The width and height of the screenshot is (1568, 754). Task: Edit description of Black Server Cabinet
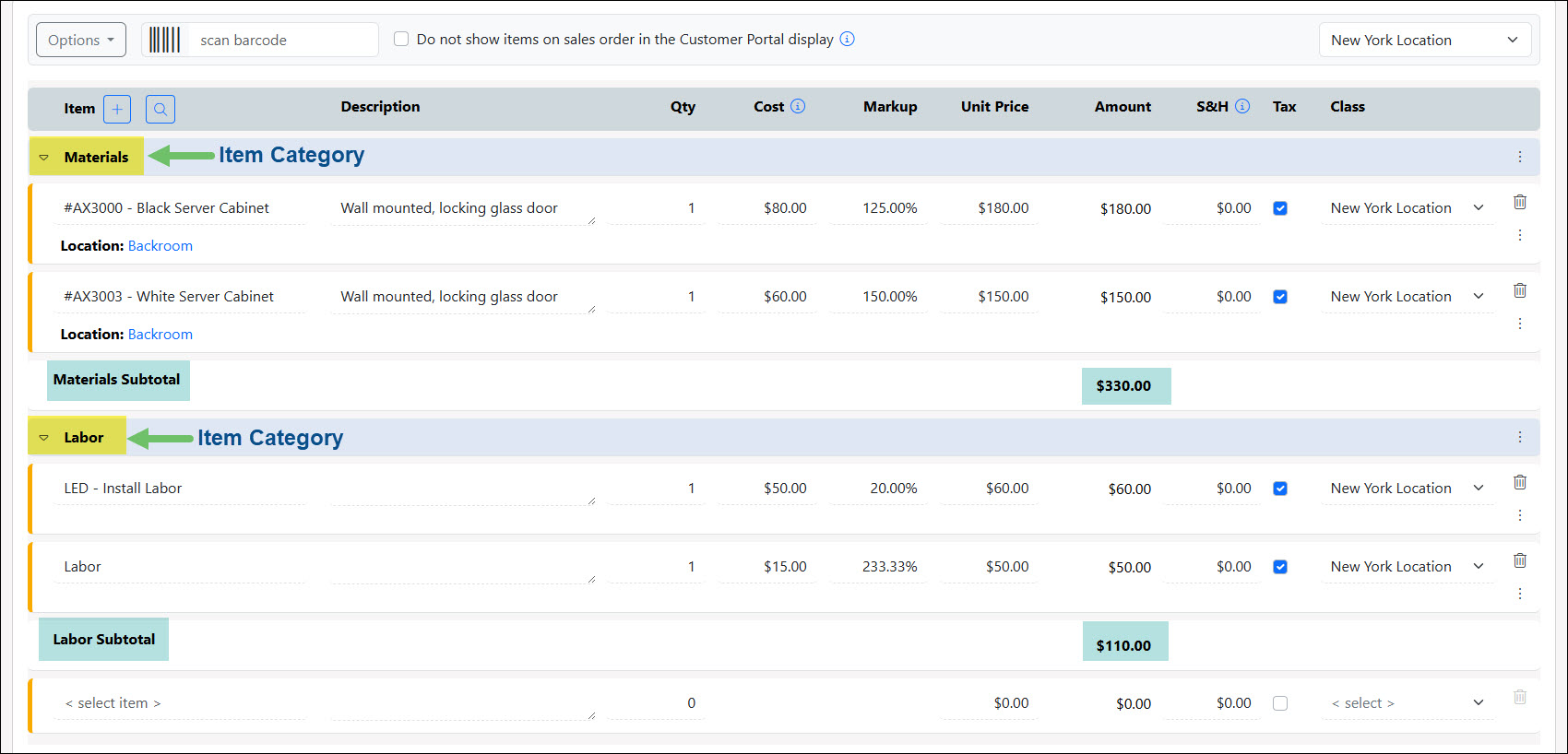click(463, 208)
